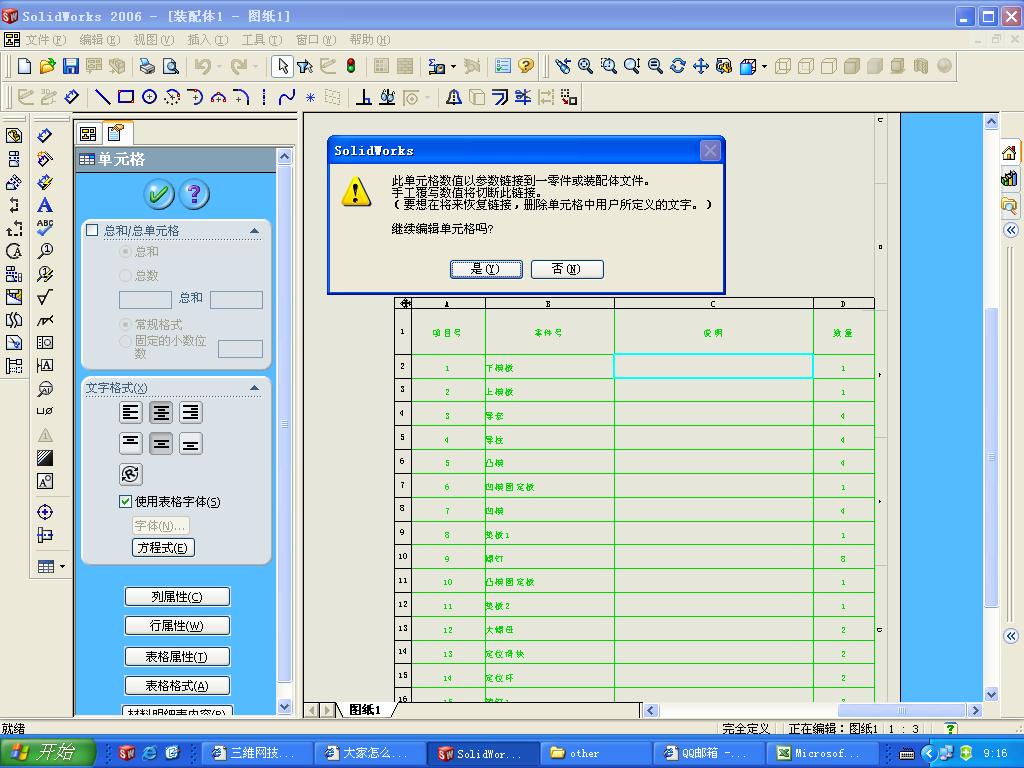
Task: Select the Line sketch tool
Action: [103, 97]
